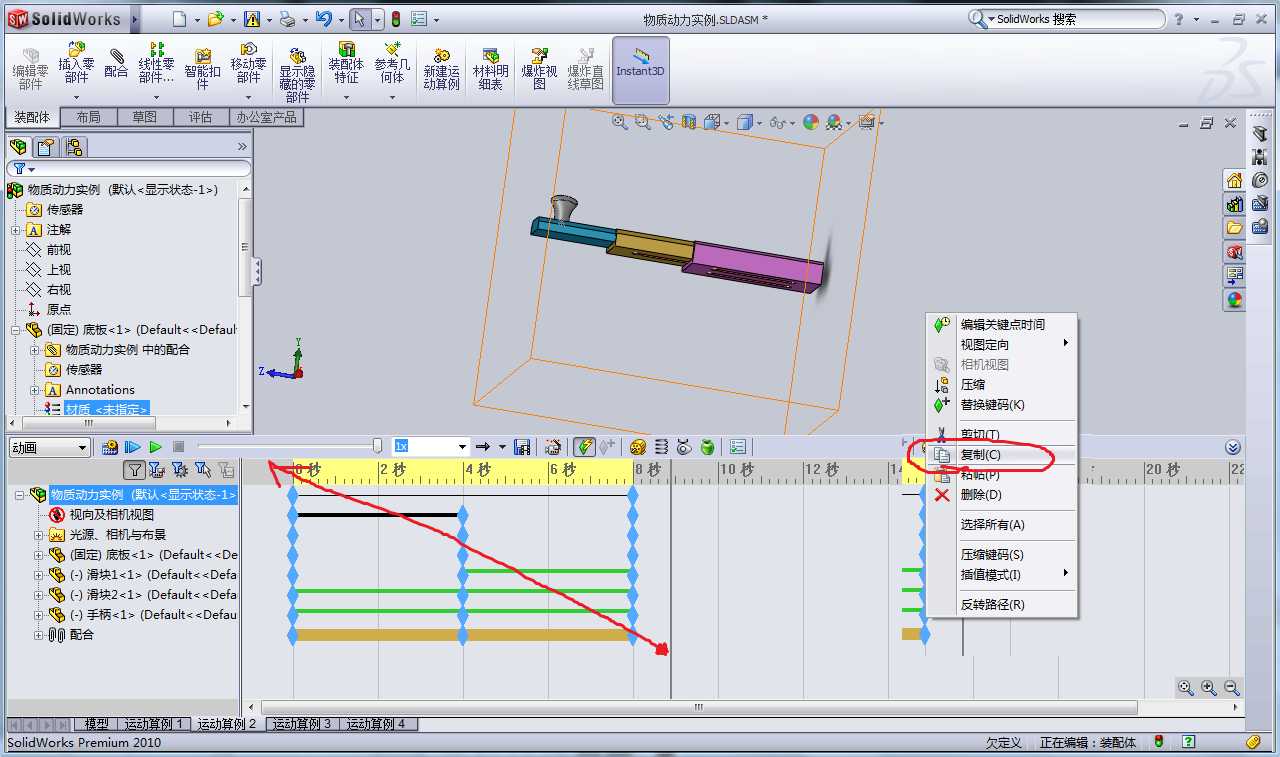Switch to the 运动算例 3 bottom tab
Viewport: 1280px width, 757px height.
pyautogui.click(x=302, y=724)
